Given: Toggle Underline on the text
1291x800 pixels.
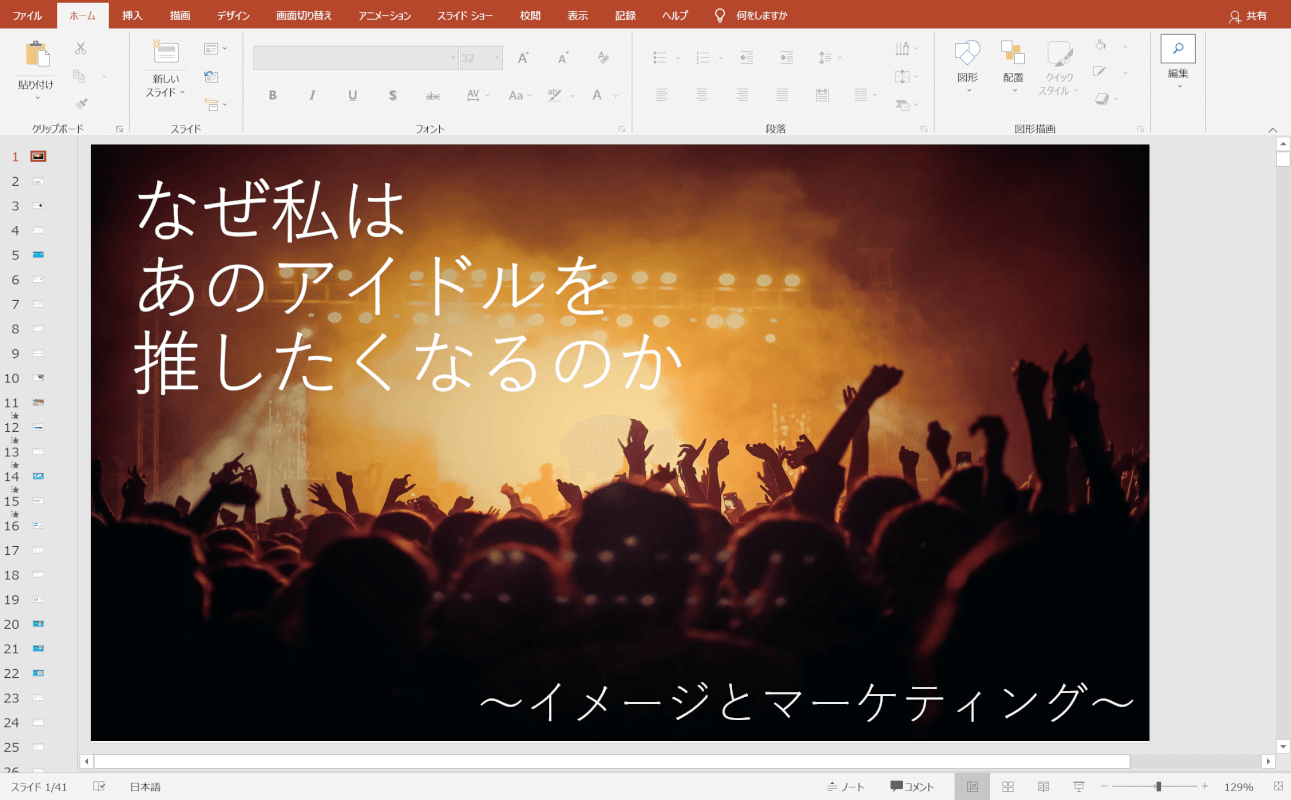Looking at the screenshot, I should [x=351, y=95].
